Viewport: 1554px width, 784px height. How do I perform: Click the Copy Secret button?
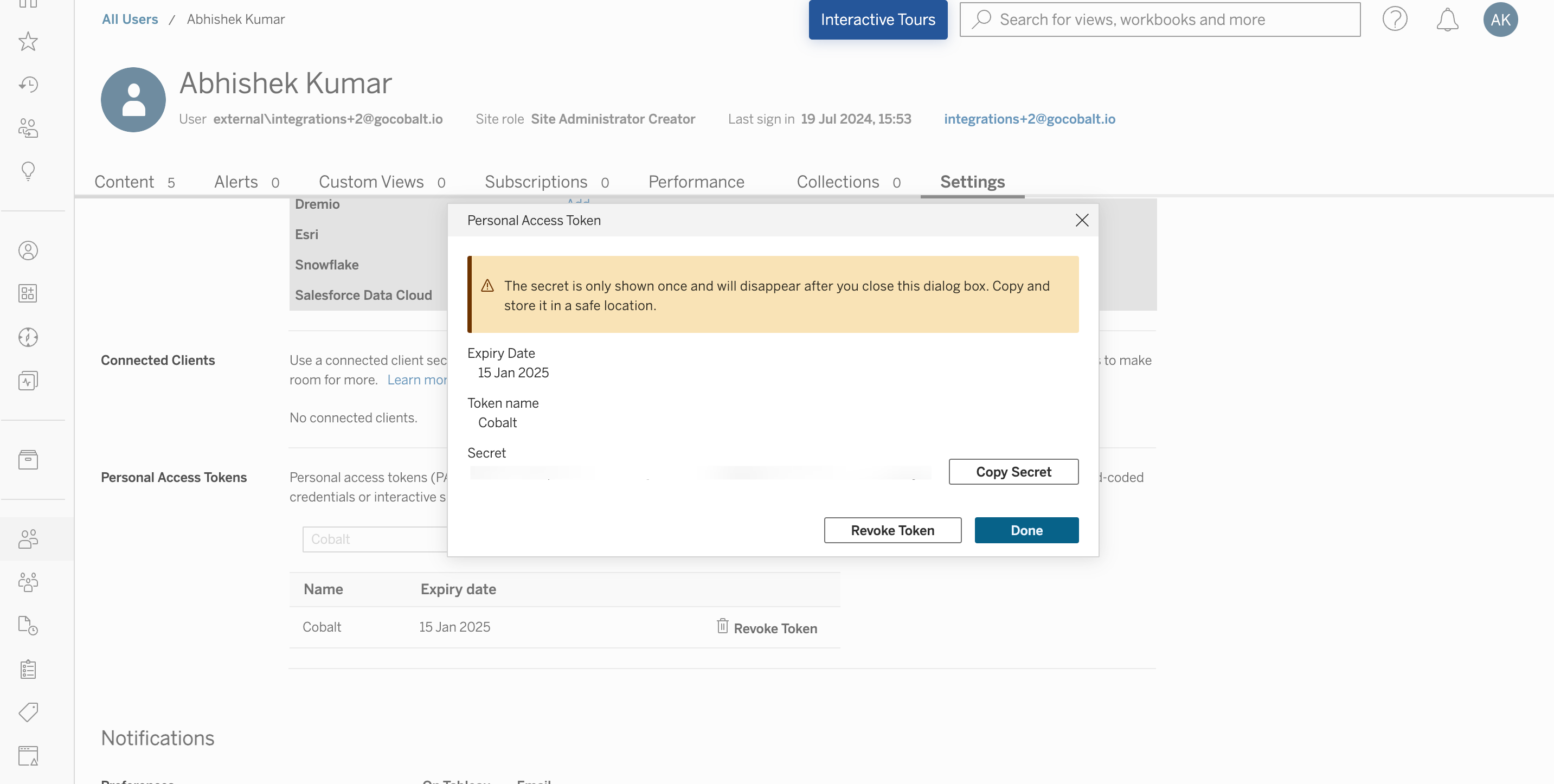tap(1013, 472)
